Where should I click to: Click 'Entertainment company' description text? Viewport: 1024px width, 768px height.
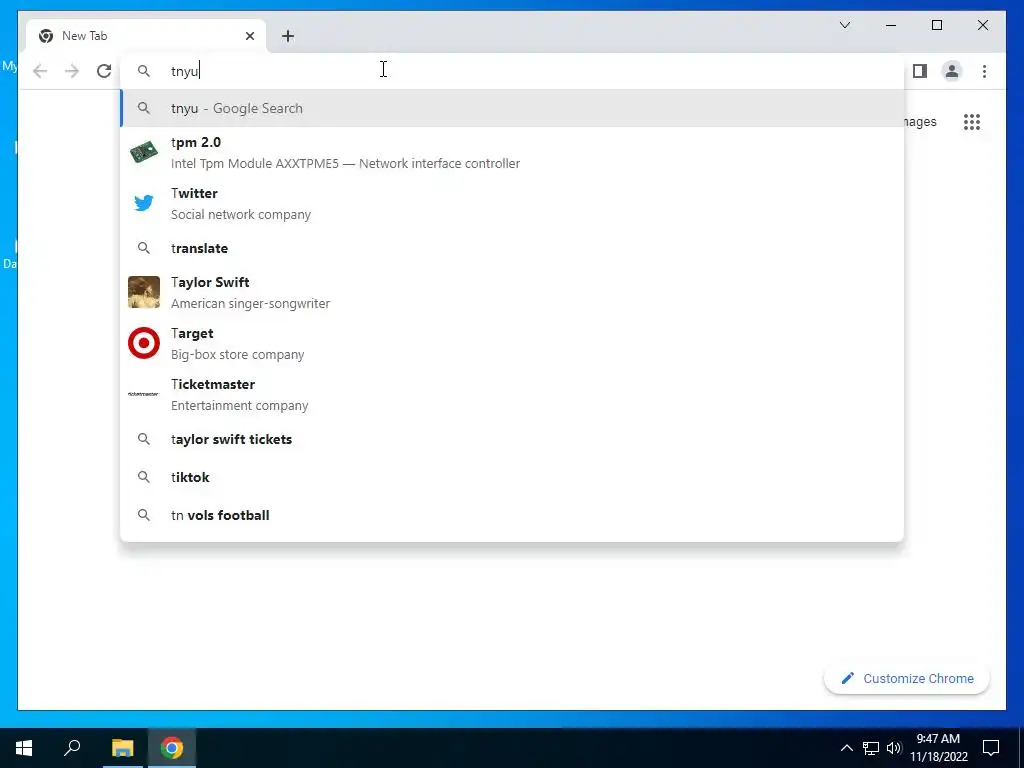(x=240, y=406)
